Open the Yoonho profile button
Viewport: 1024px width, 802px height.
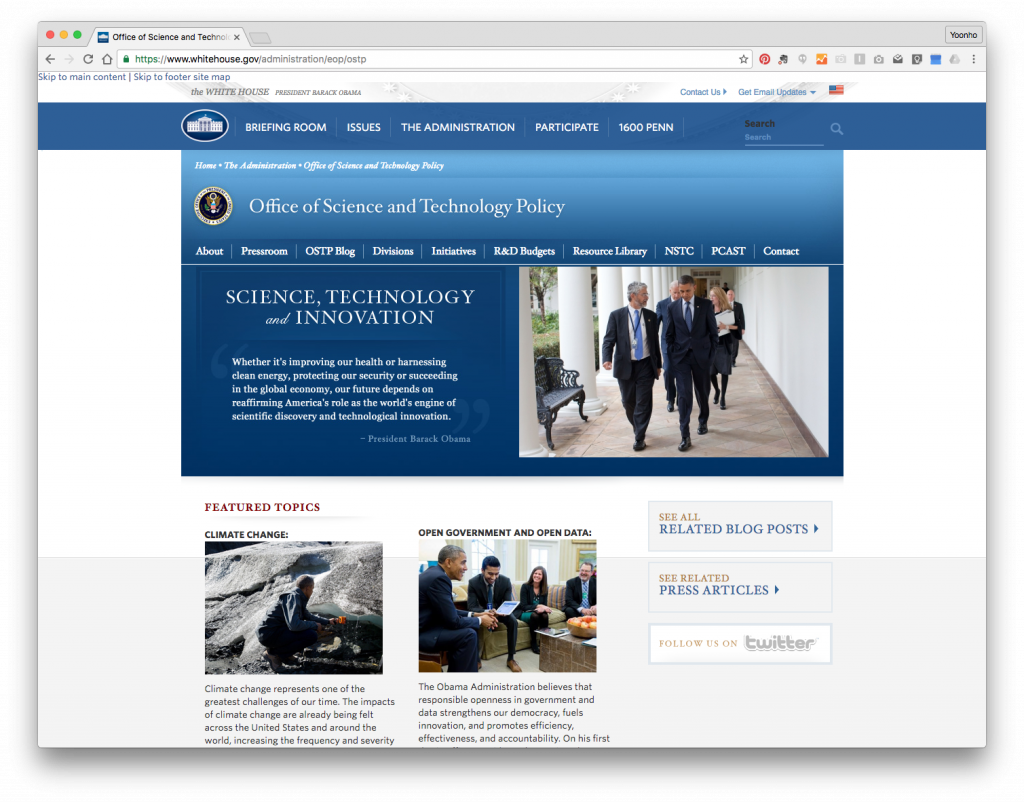coord(963,35)
